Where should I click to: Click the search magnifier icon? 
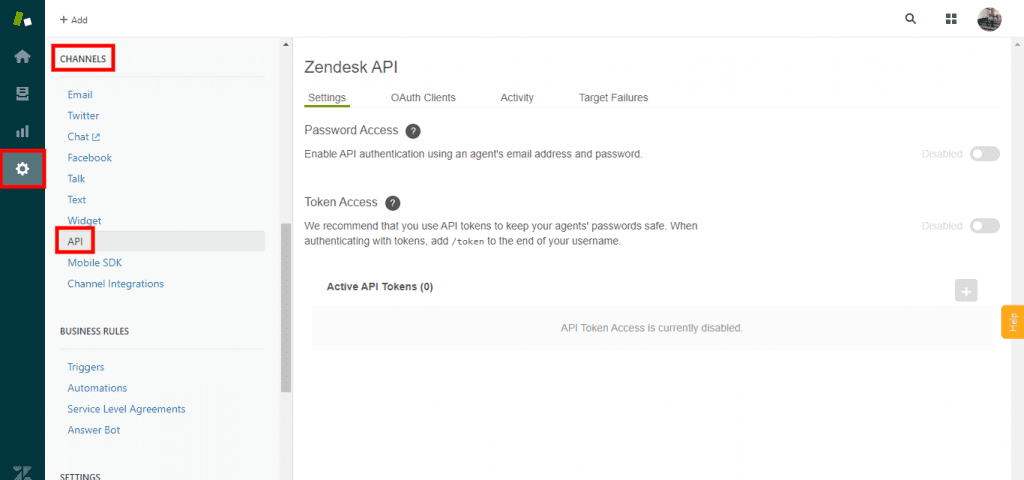(x=910, y=19)
